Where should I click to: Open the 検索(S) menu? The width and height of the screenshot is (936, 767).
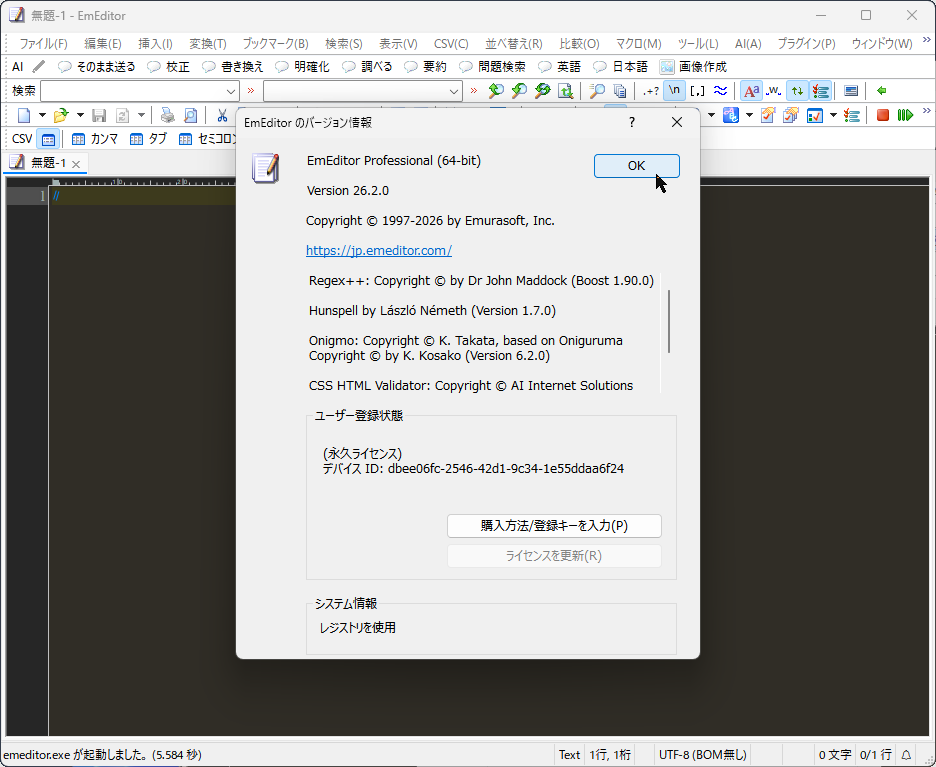(344, 44)
